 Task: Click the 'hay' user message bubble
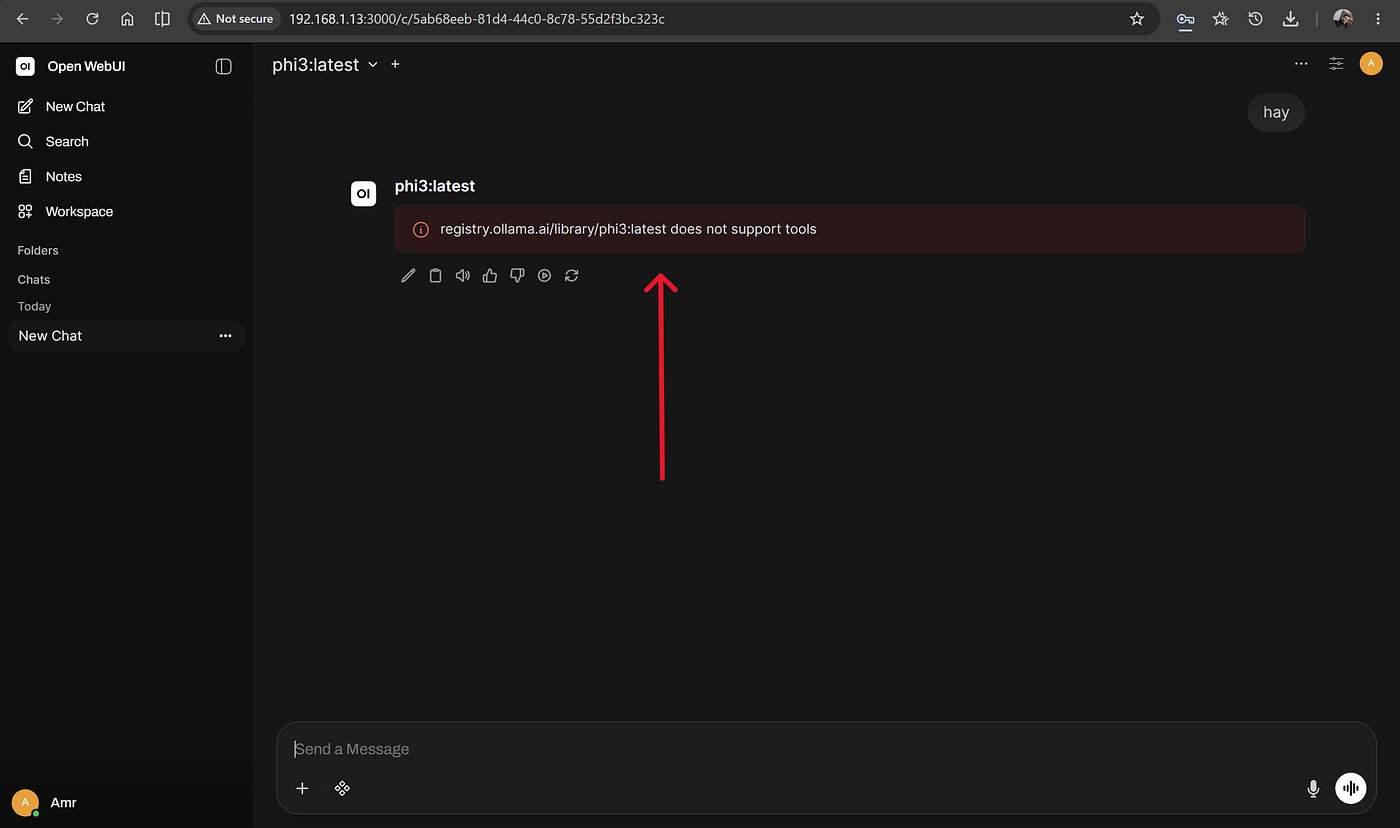click(x=1276, y=112)
